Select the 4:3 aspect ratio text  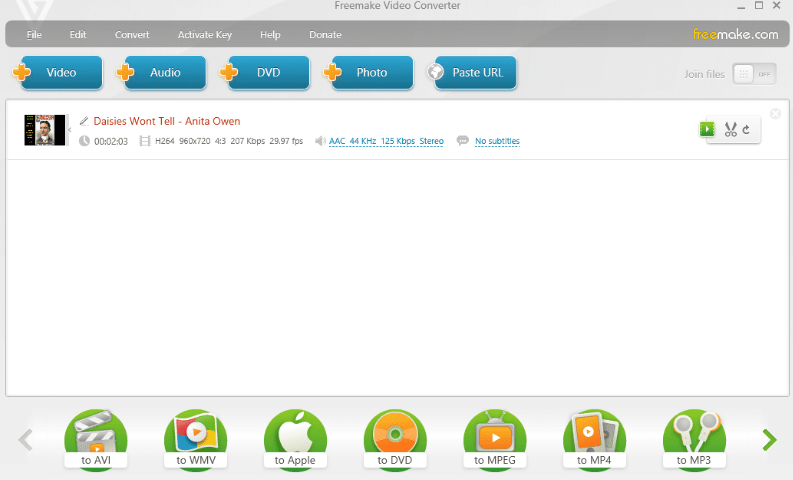(x=220, y=141)
